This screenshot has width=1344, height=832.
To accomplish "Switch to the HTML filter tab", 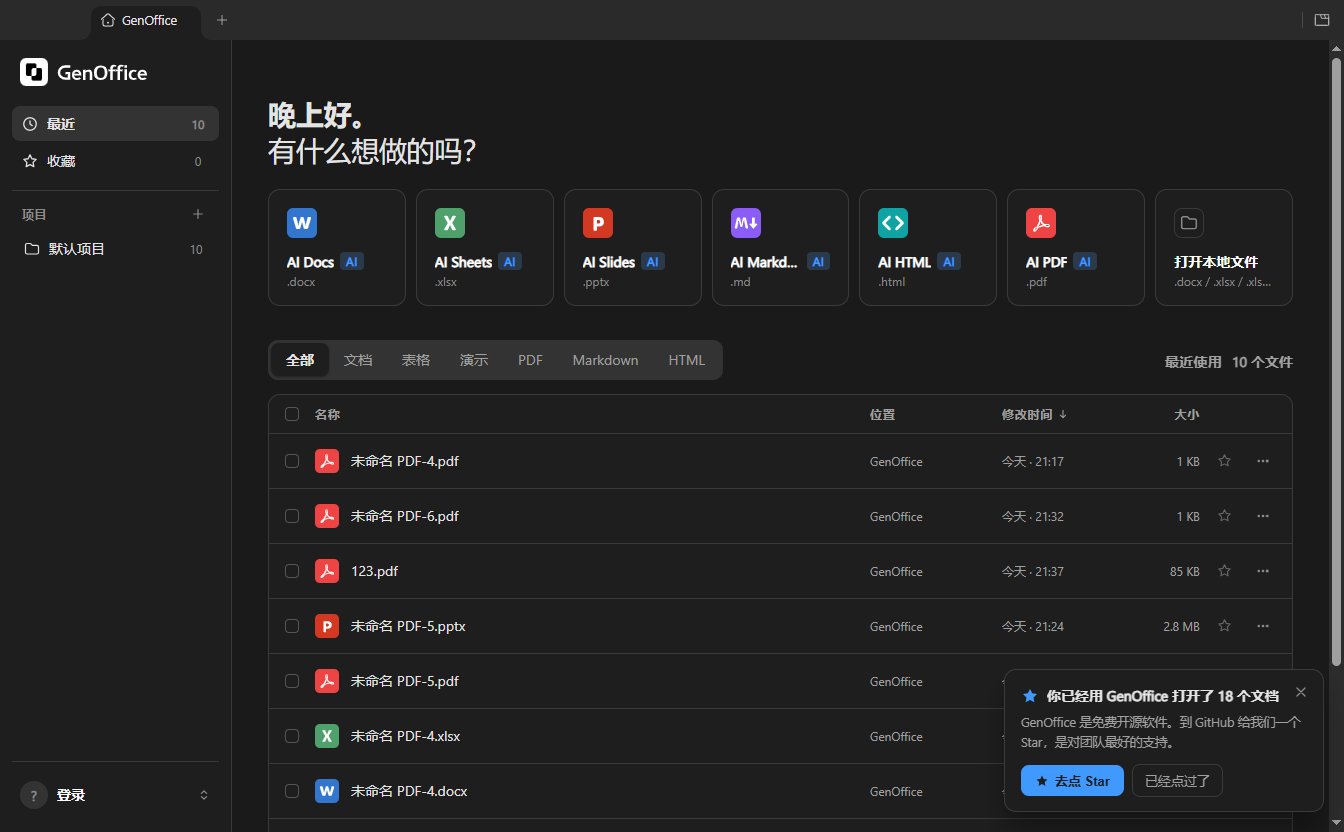I will pos(687,360).
